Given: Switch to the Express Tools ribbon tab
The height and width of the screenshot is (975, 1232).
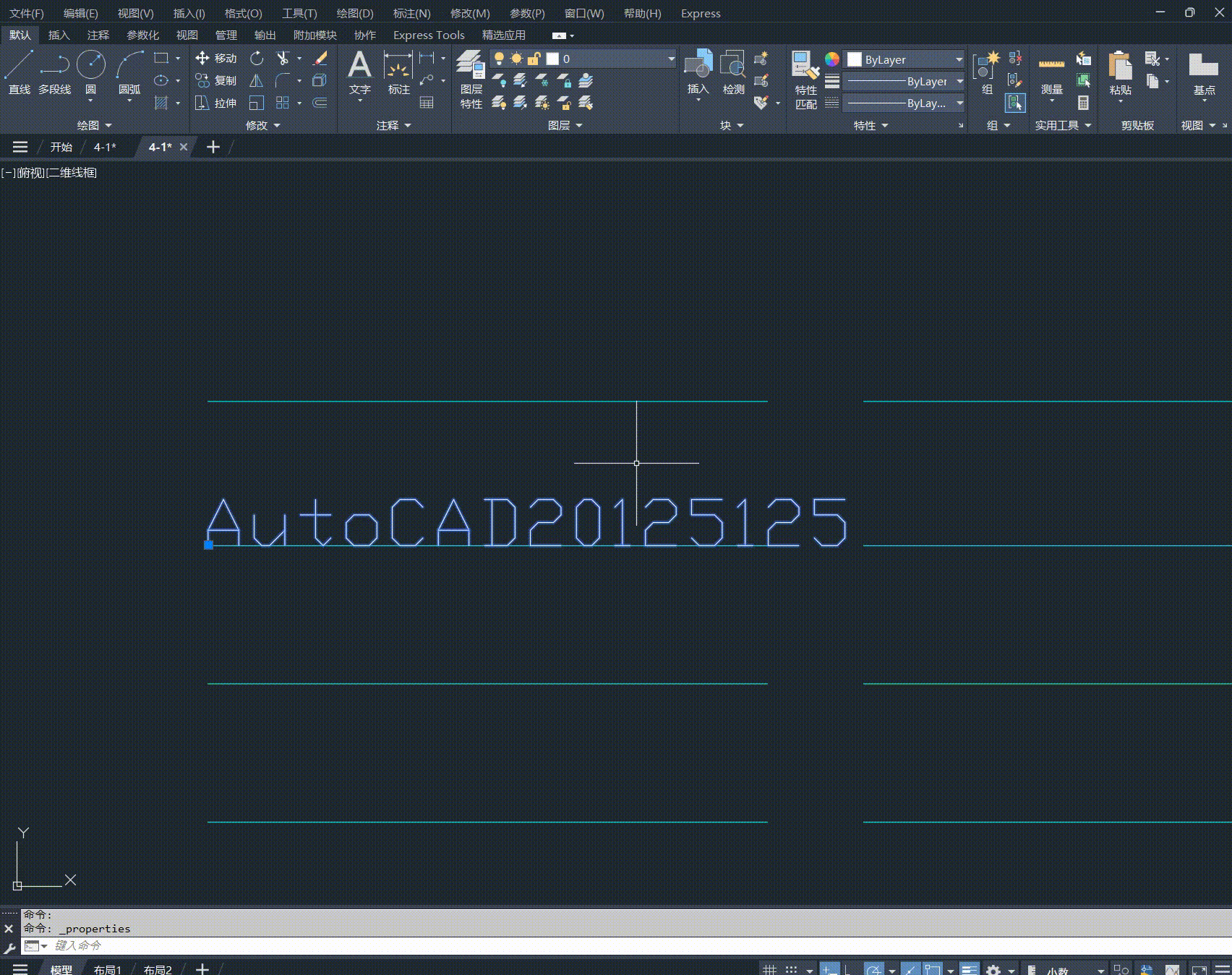Looking at the screenshot, I should [429, 35].
